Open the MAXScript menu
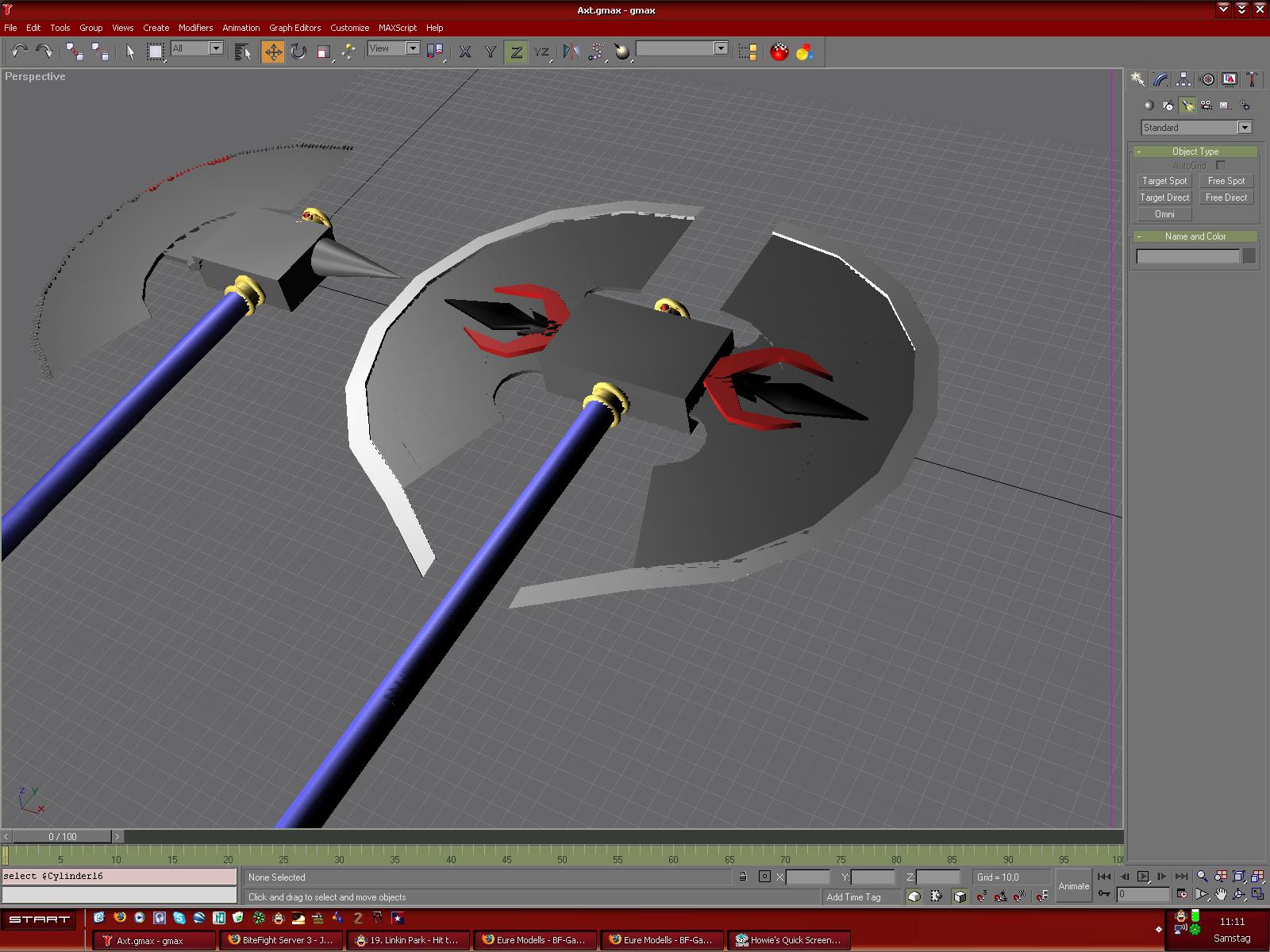 tap(397, 28)
